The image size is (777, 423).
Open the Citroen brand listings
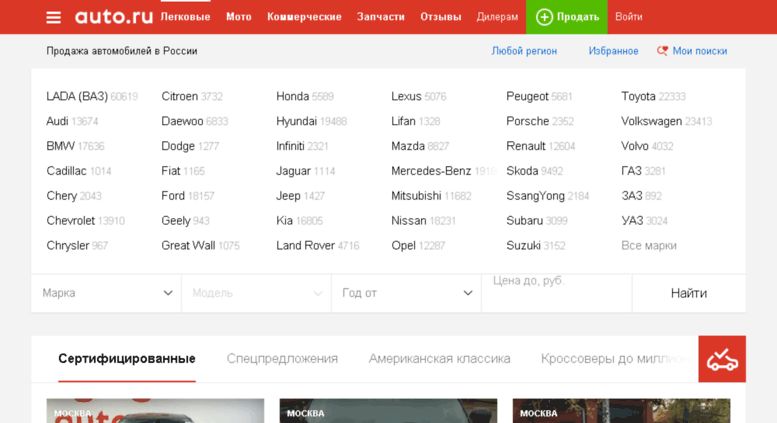[179, 97]
